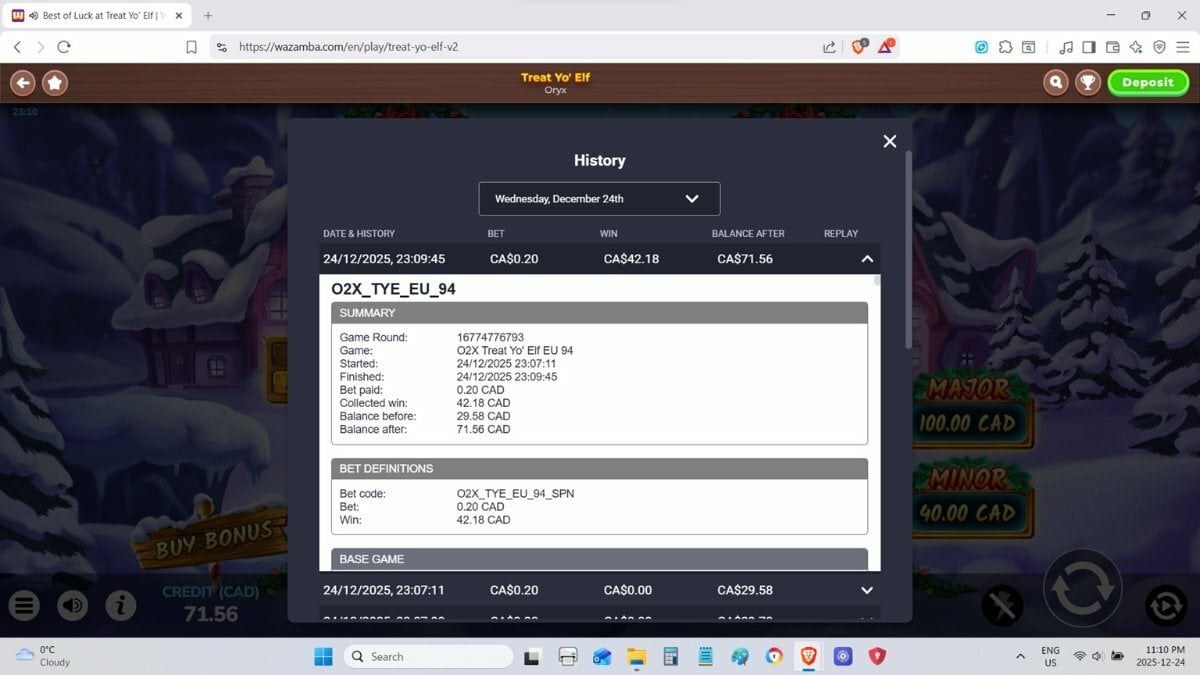
Task: Open the search magnifier in game header
Action: [1055, 83]
